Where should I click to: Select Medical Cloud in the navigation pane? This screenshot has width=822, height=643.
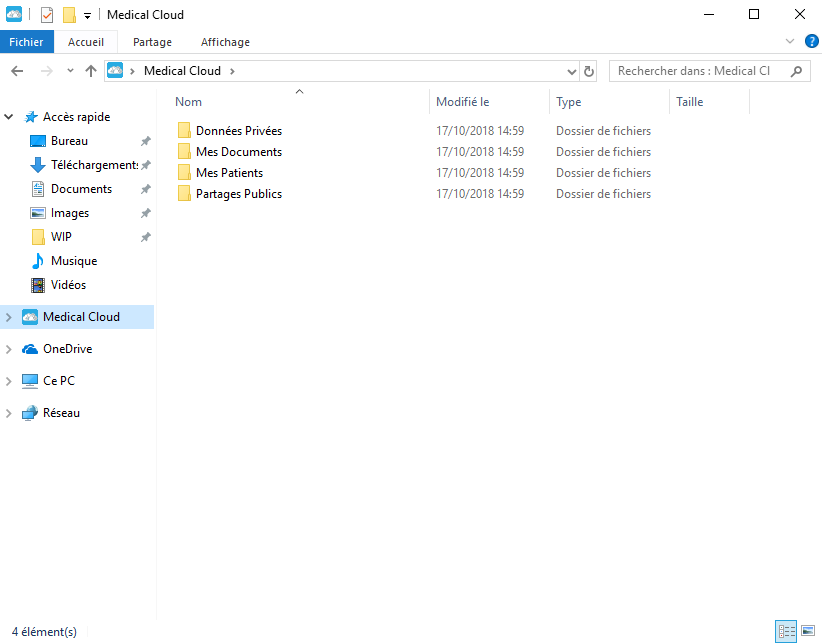[81, 317]
